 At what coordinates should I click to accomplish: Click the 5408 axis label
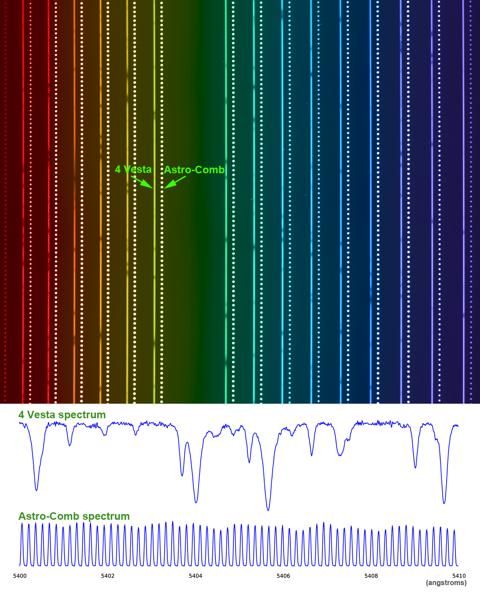pos(371,576)
